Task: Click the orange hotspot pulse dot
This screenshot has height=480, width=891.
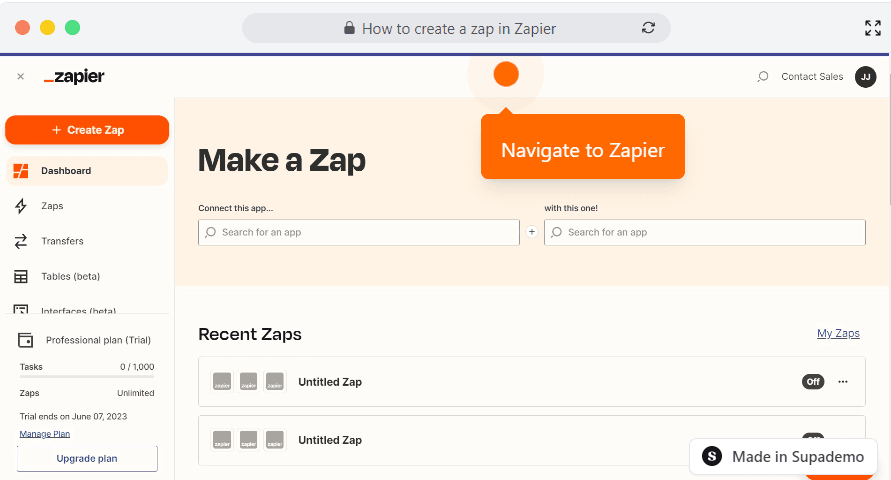Action: pyautogui.click(x=506, y=74)
